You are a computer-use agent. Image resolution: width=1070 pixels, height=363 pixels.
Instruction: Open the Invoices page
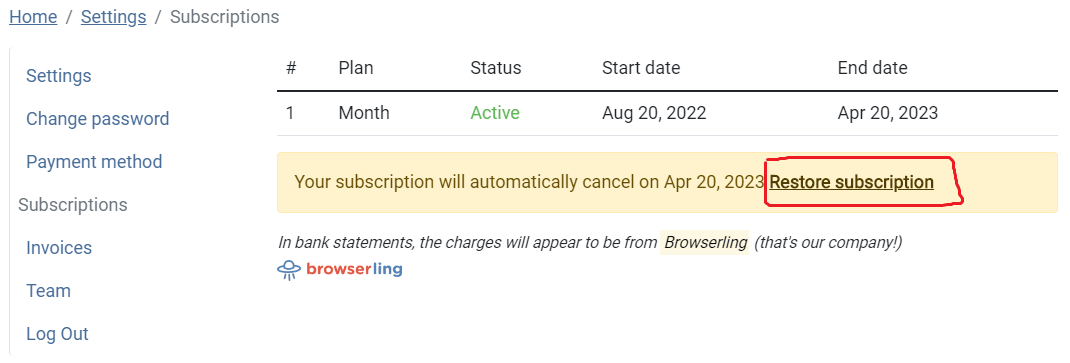59,248
